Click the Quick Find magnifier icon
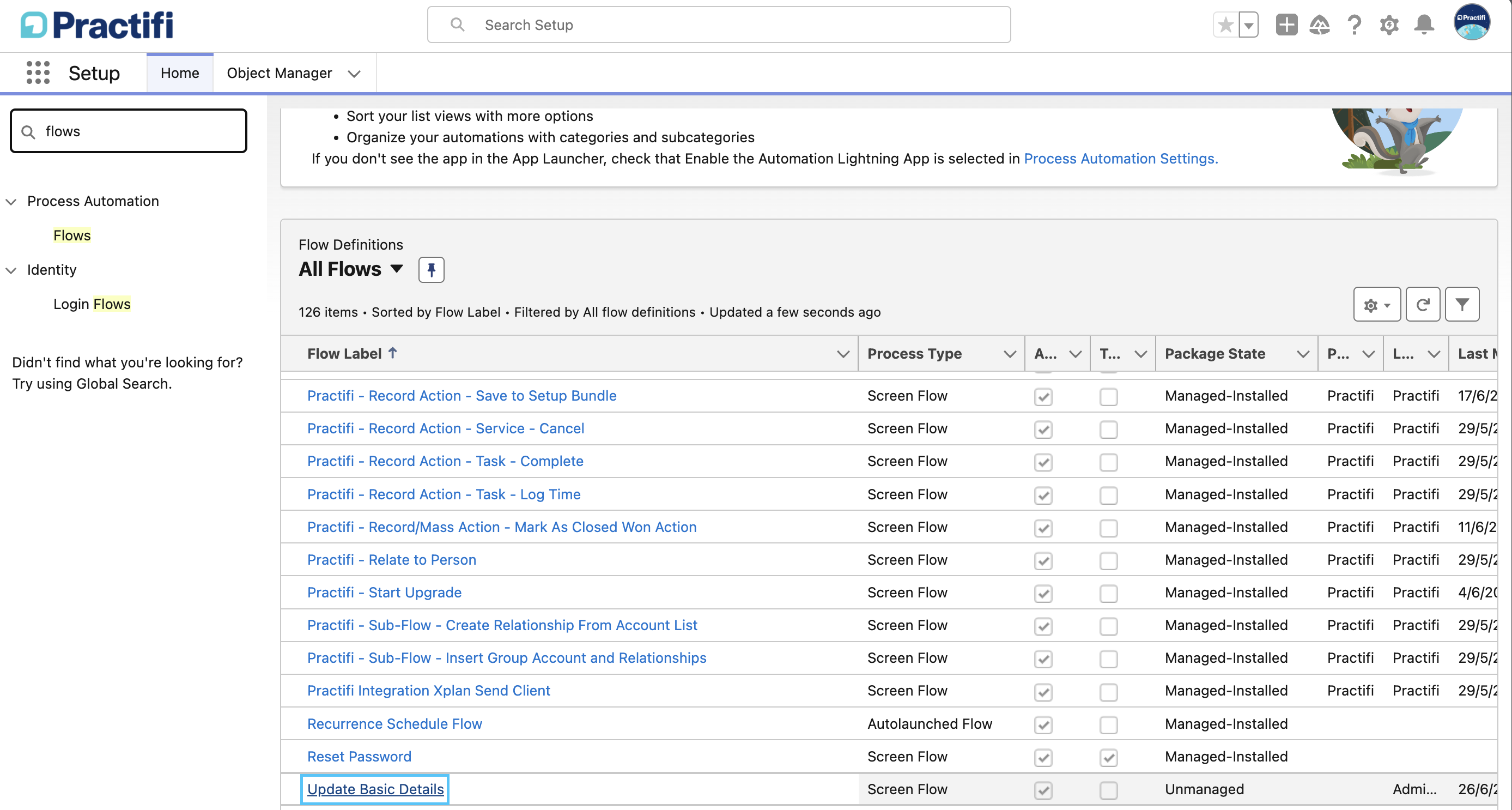The width and height of the screenshot is (1512, 810). [x=28, y=131]
